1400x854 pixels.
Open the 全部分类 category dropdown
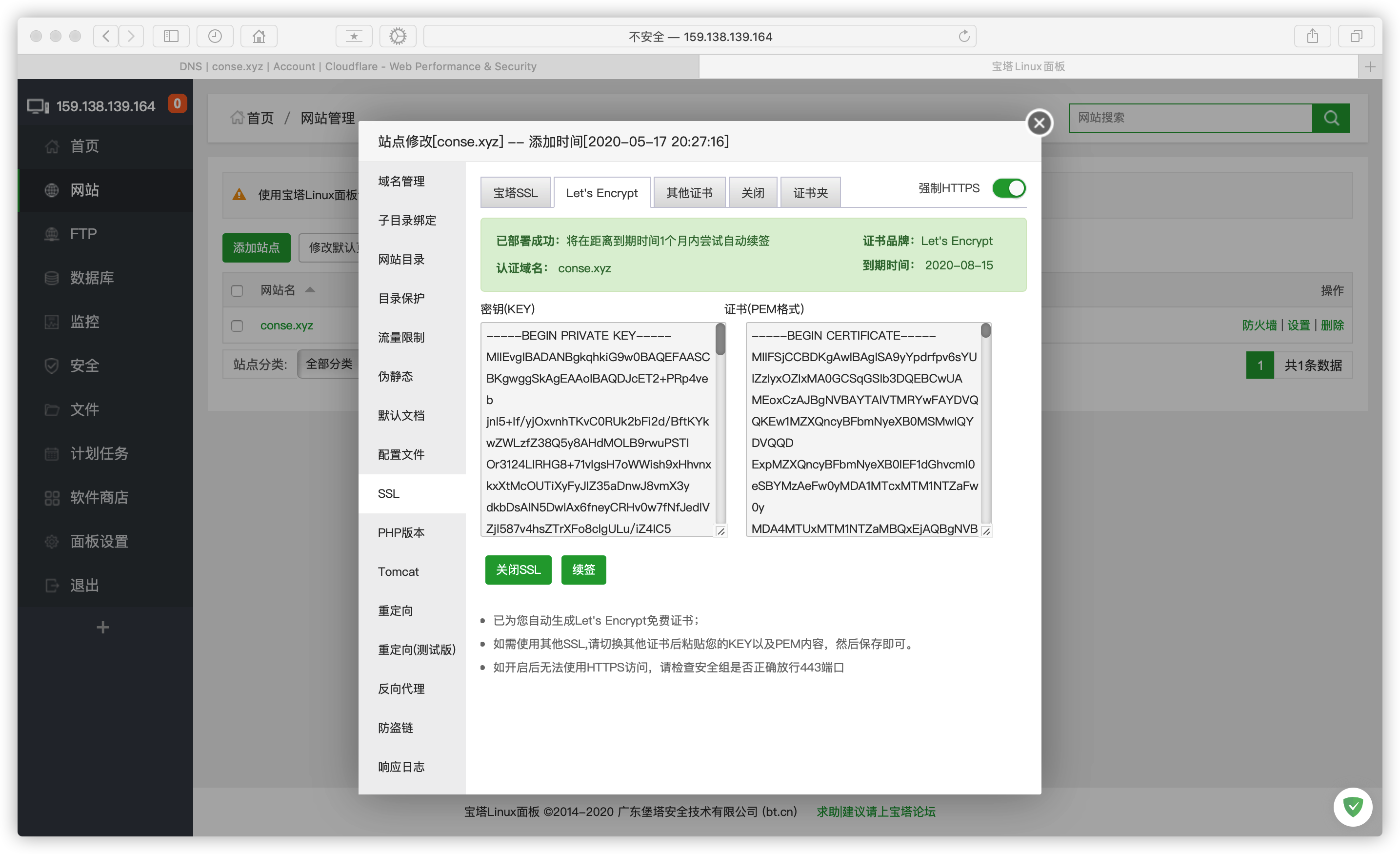(329, 364)
